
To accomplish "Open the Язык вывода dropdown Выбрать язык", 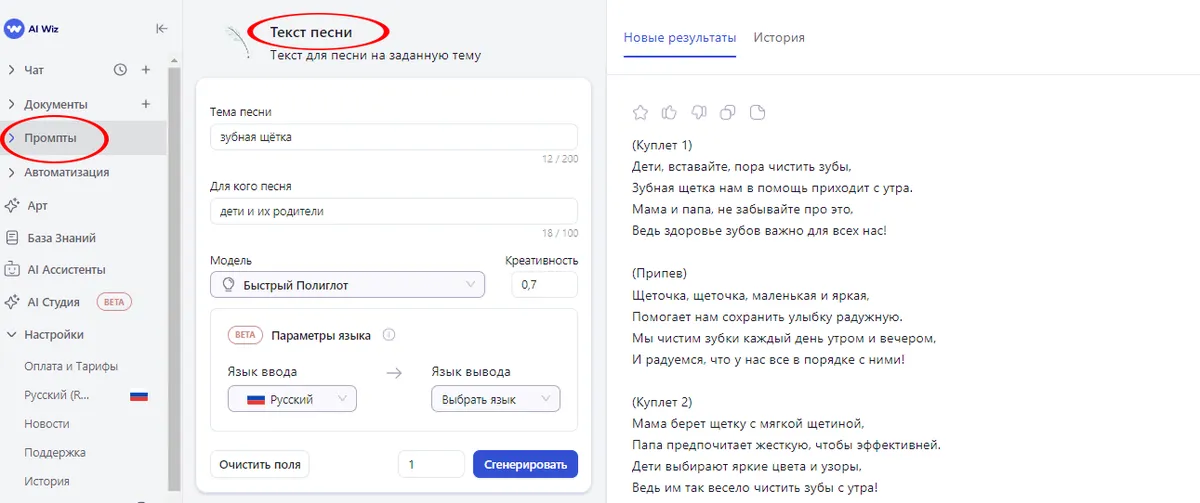I will pos(496,399).
